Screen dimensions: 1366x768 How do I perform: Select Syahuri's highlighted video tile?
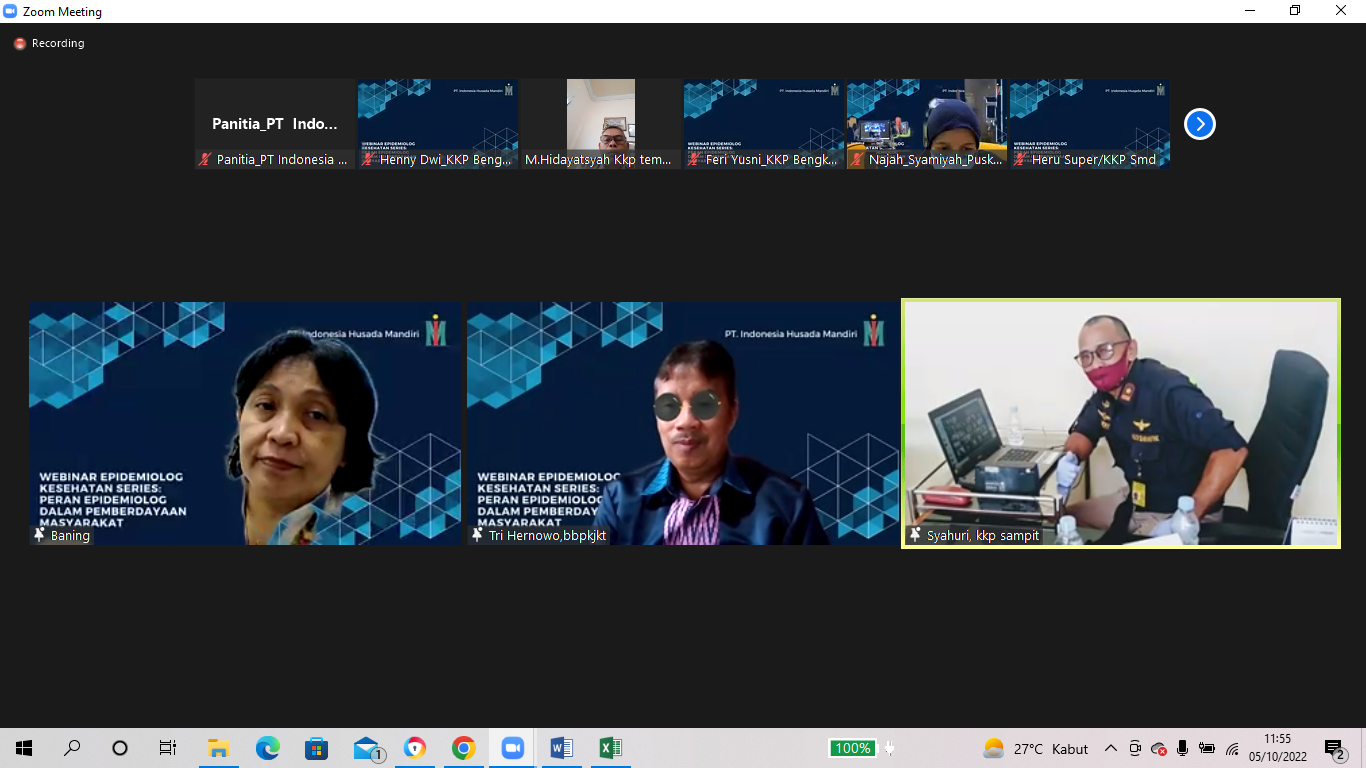[x=1121, y=424]
